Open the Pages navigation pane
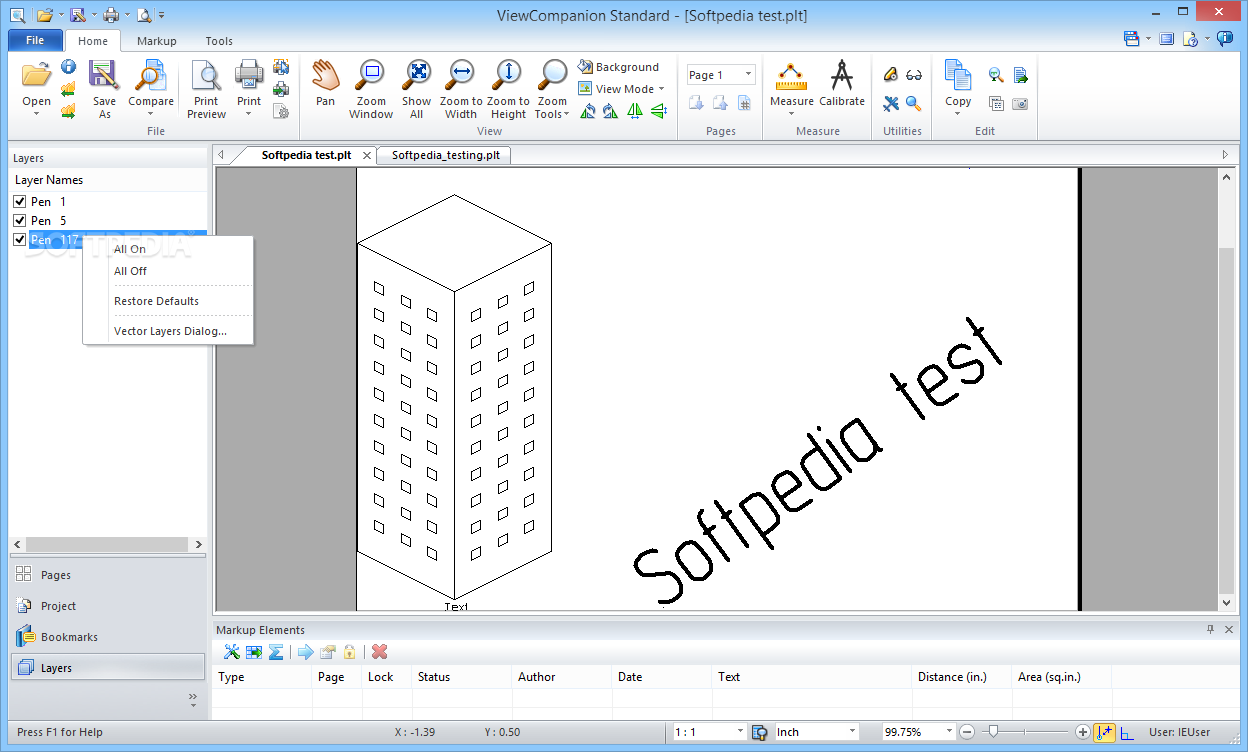 click(108, 575)
